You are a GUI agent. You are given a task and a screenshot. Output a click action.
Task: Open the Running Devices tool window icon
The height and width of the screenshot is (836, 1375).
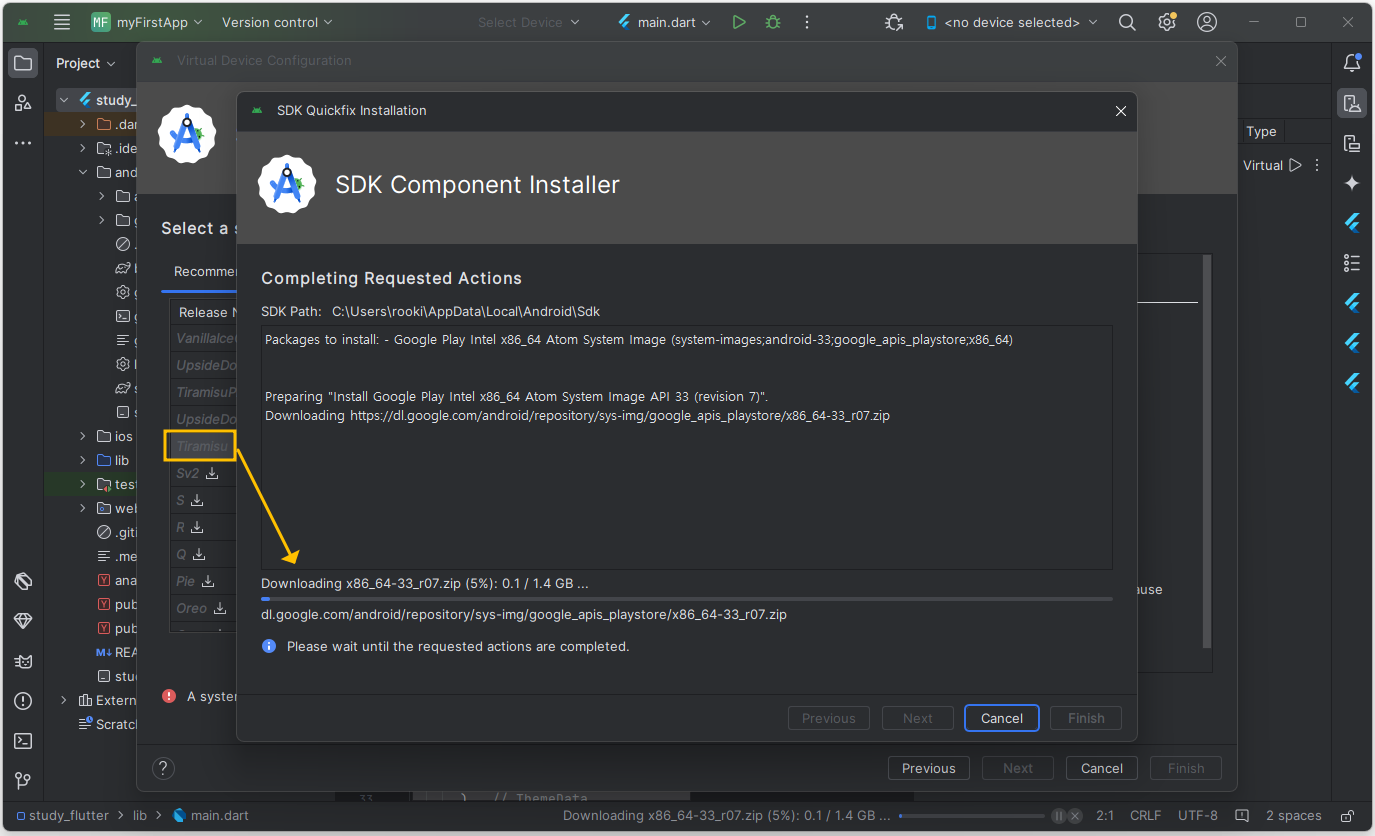[1352, 143]
